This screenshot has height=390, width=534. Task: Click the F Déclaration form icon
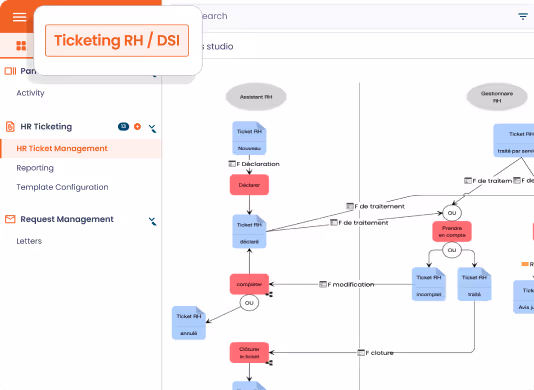[232, 164]
